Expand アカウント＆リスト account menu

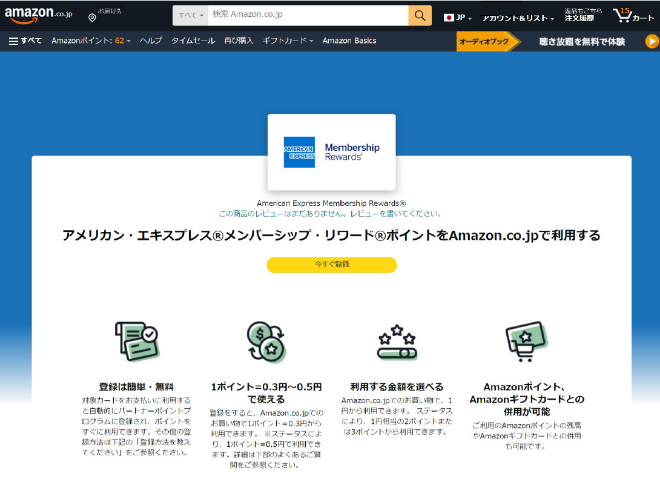tap(517, 17)
